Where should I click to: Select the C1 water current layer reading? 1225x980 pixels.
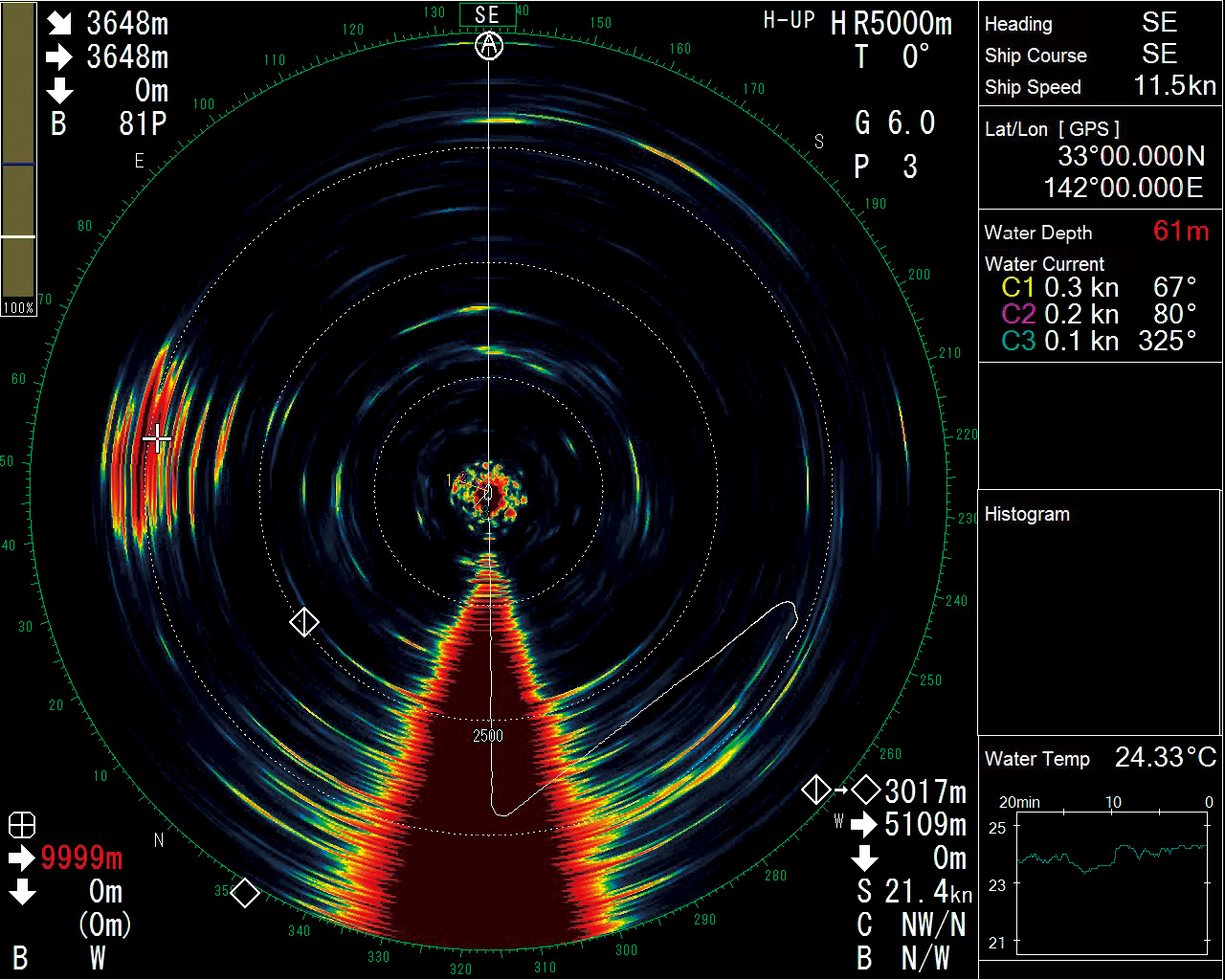point(1099,287)
